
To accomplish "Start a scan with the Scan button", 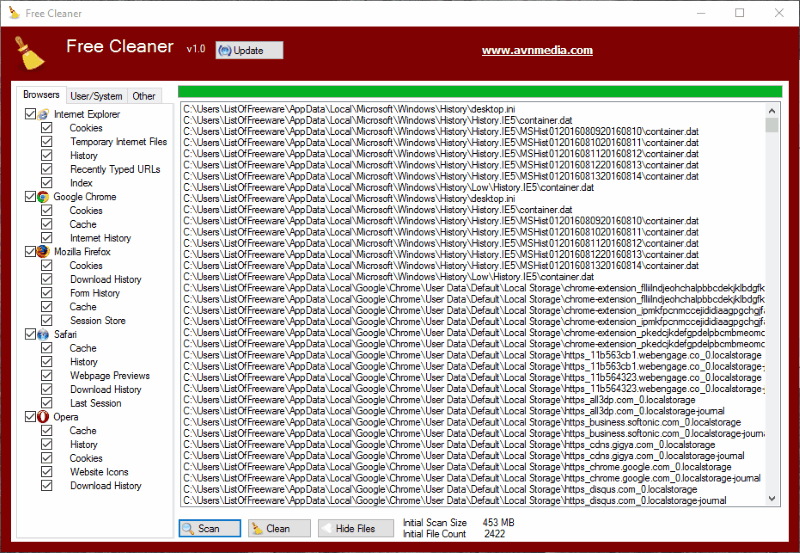I will pyautogui.click(x=210, y=529).
